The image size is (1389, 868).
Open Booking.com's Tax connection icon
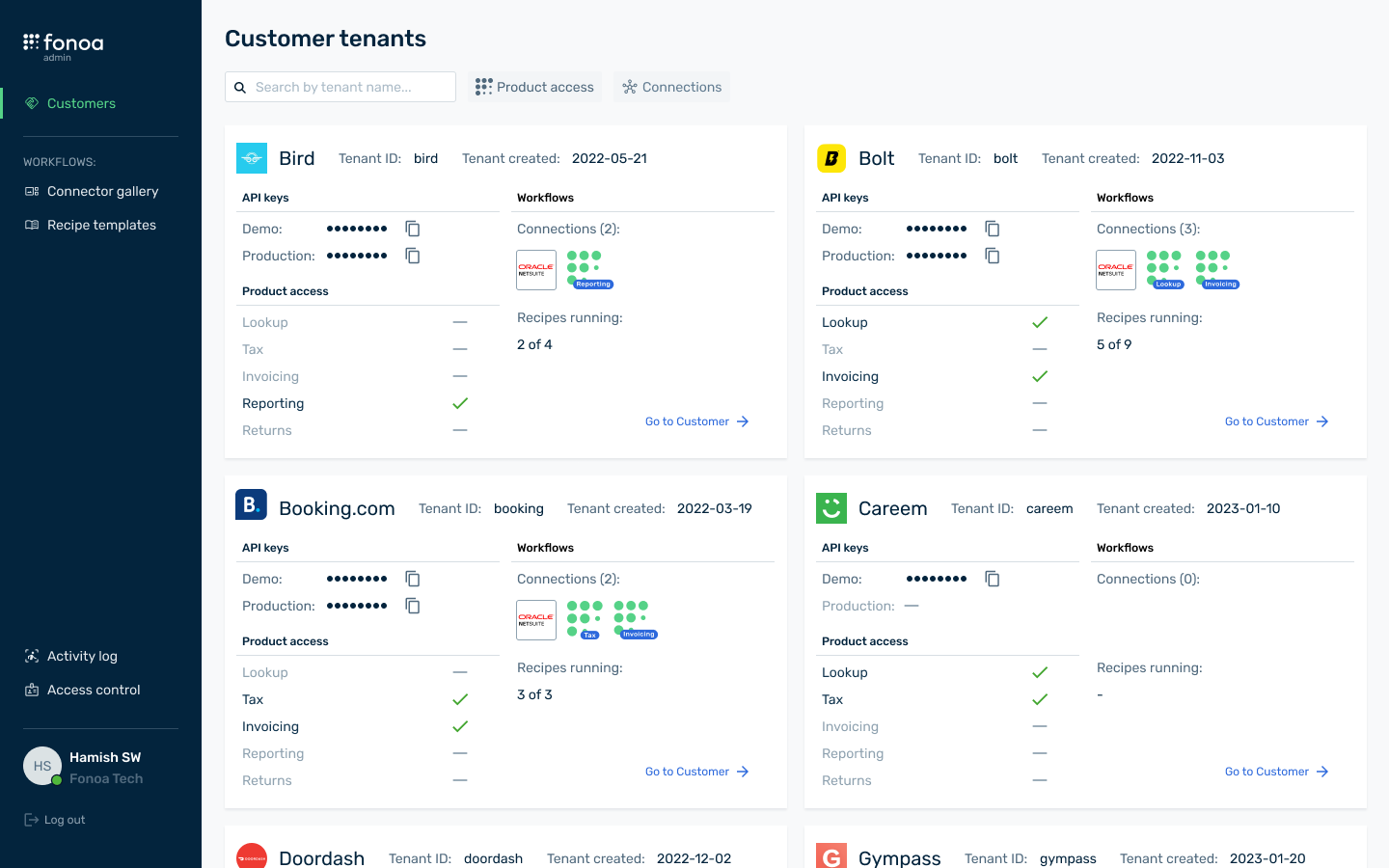coord(585,620)
